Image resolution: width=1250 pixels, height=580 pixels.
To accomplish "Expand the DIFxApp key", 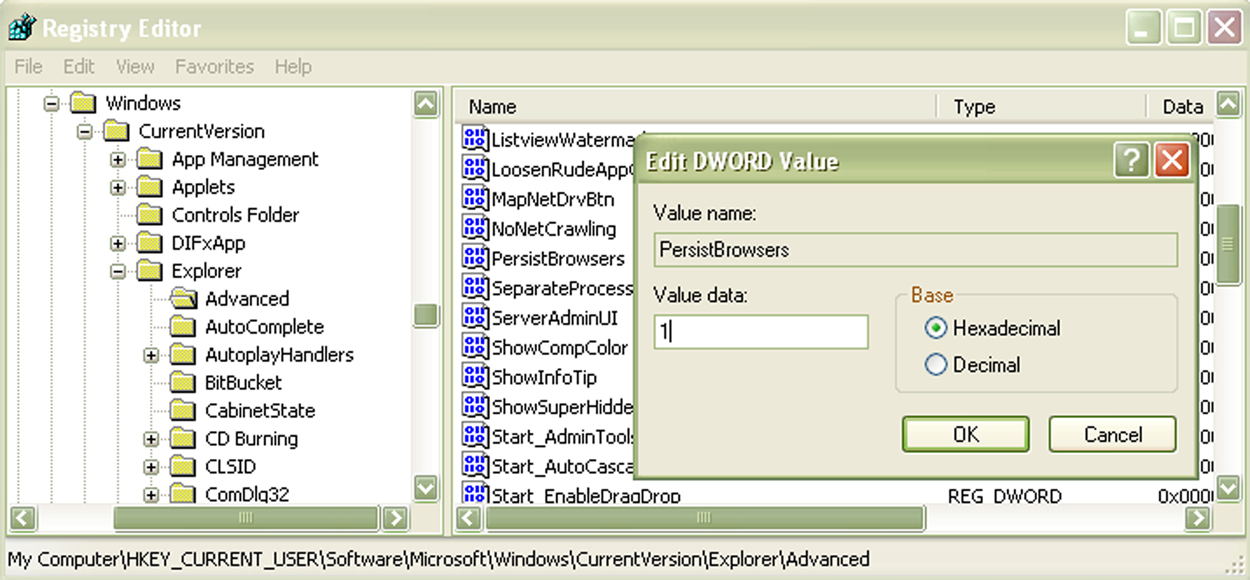I will (x=118, y=243).
